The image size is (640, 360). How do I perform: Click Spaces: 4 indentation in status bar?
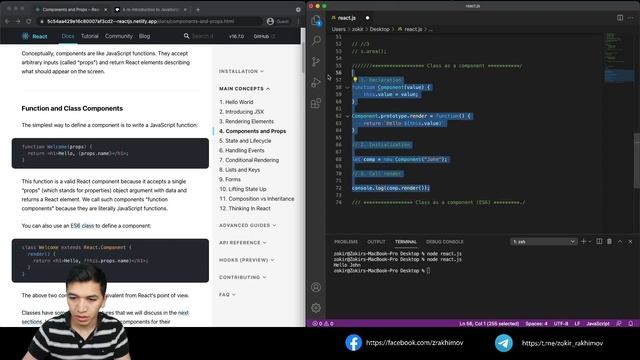tap(536, 324)
